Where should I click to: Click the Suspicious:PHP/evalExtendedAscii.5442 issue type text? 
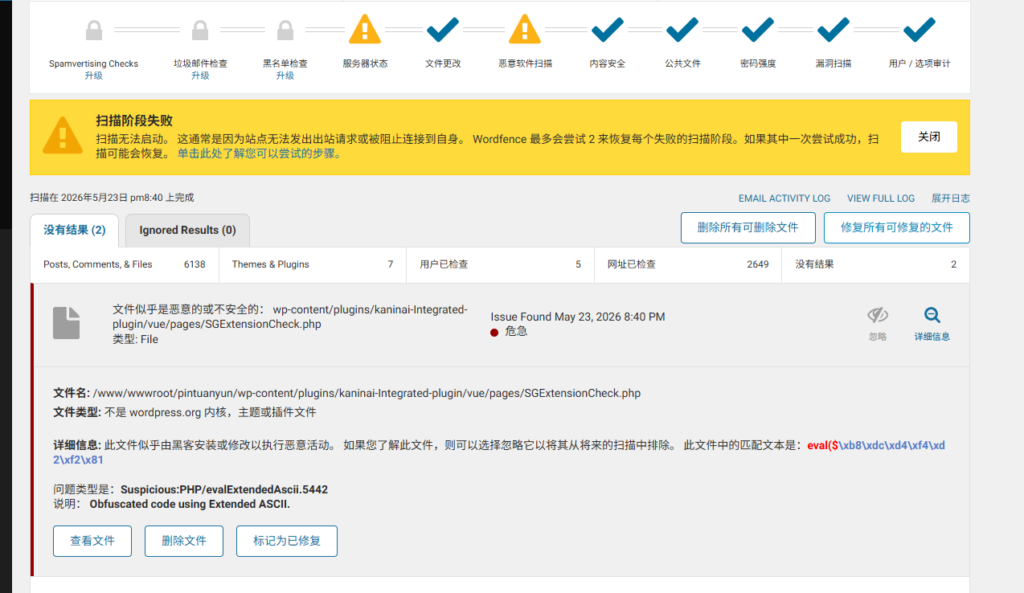point(224,490)
